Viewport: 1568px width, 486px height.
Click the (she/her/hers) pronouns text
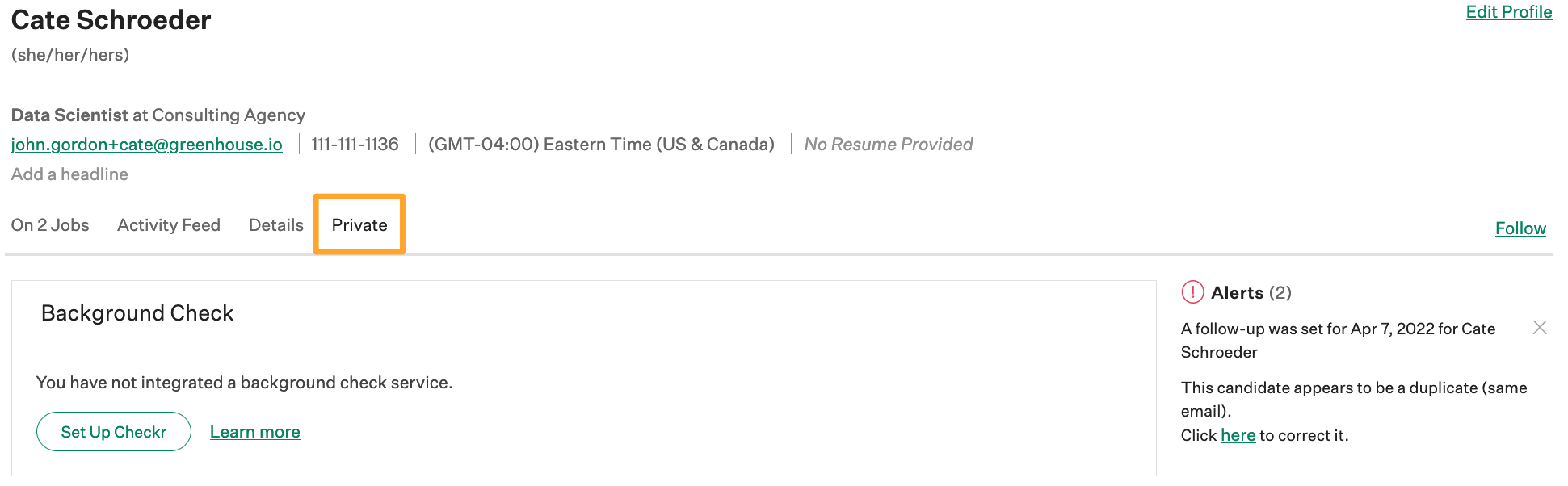(70, 55)
